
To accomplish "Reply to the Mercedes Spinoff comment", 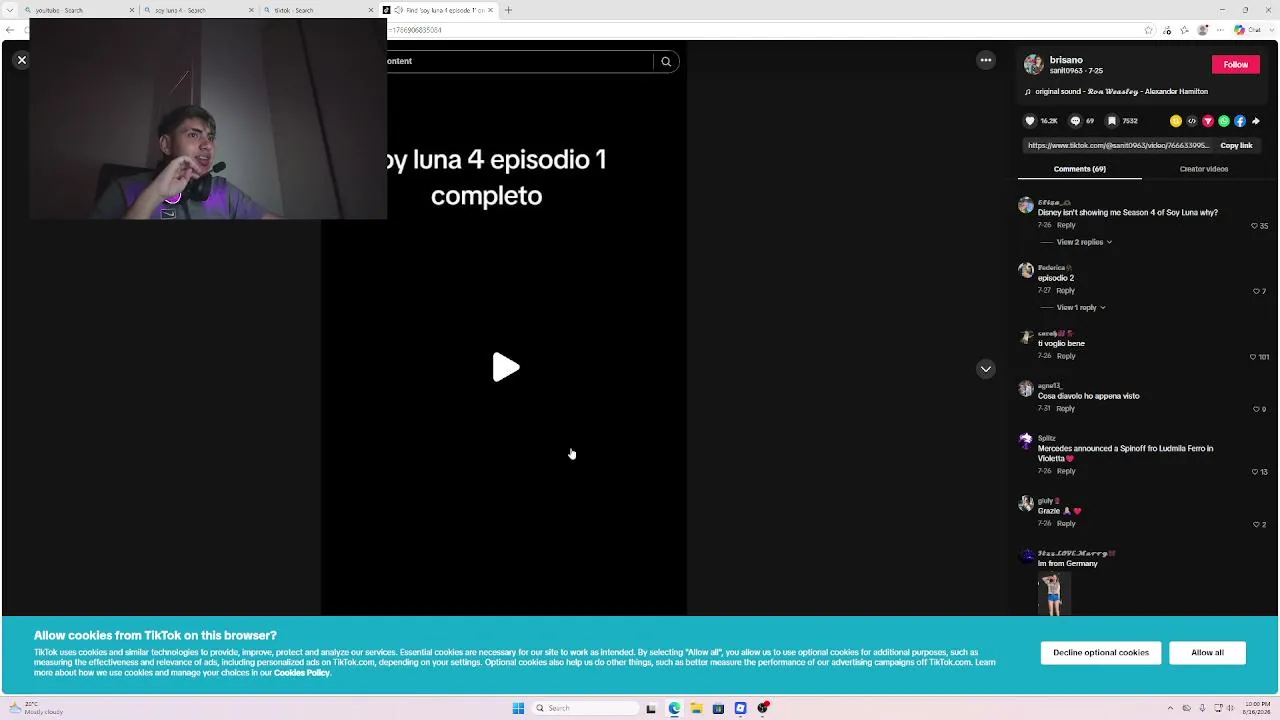I will (x=1066, y=471).
